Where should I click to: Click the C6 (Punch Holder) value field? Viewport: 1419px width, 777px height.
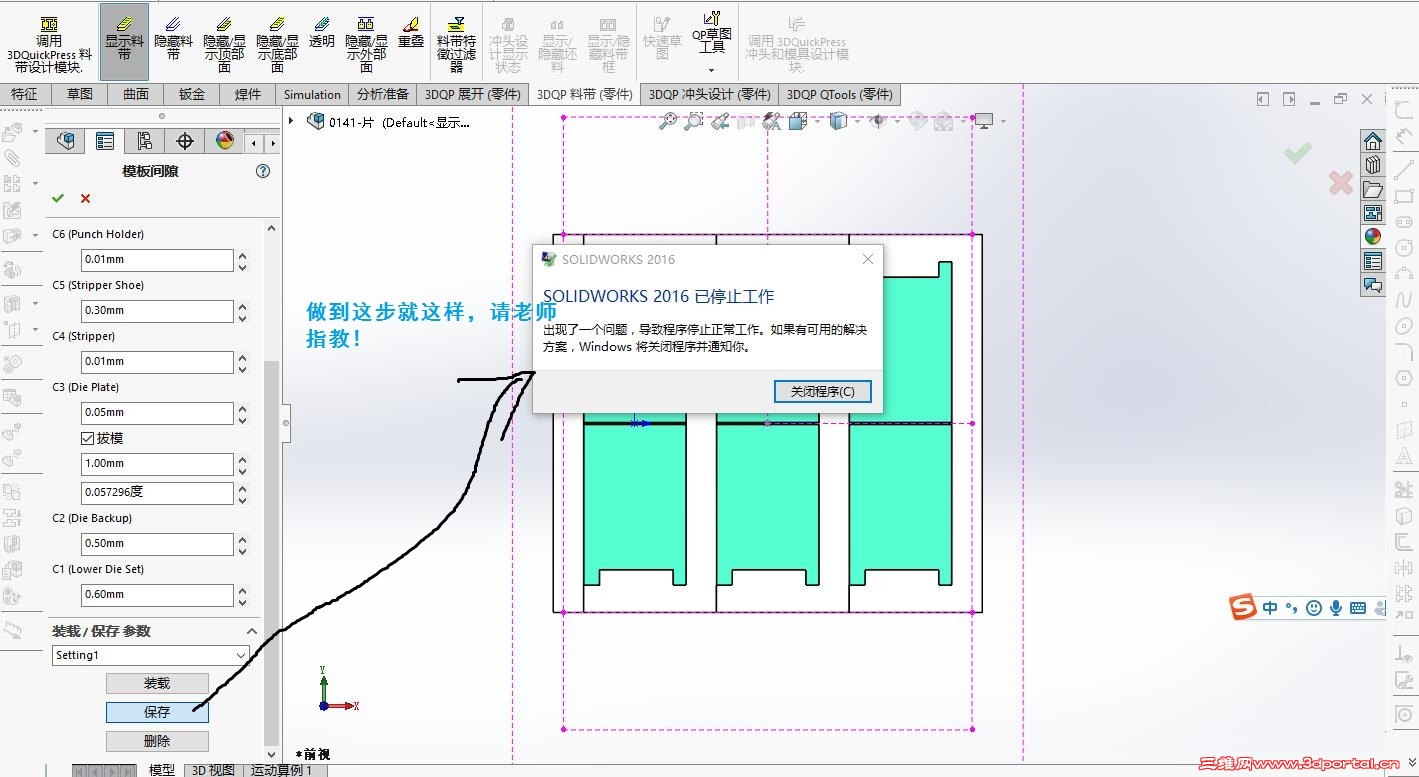coord(158,260)
